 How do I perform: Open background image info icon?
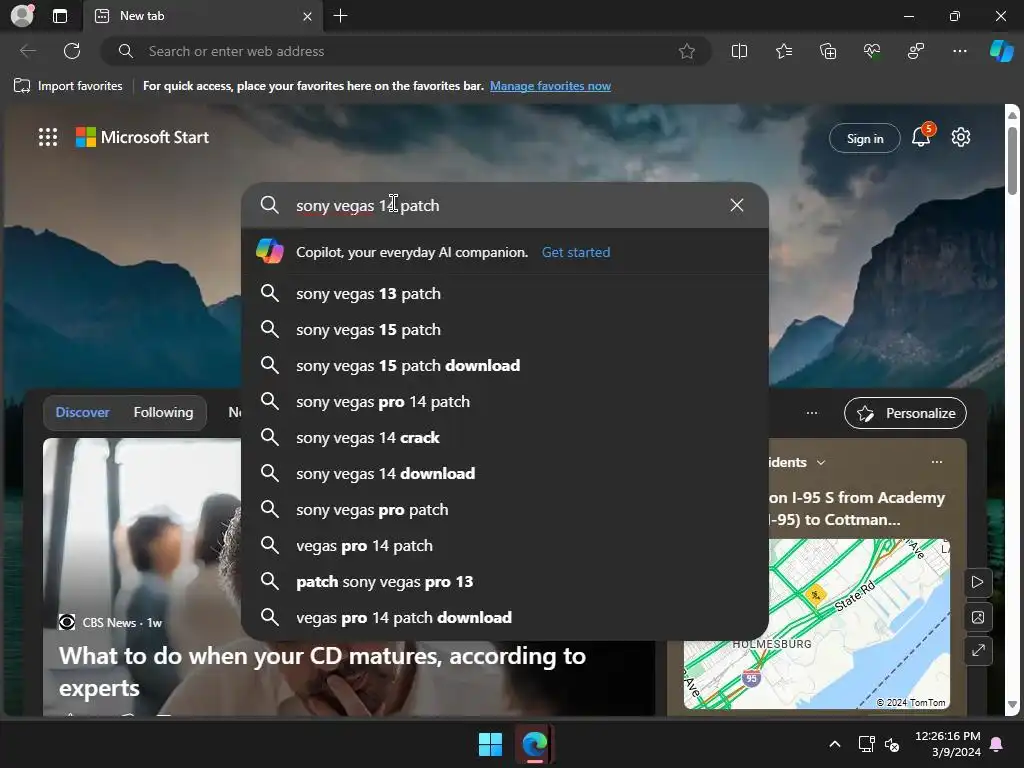click(x=978, y=617)
